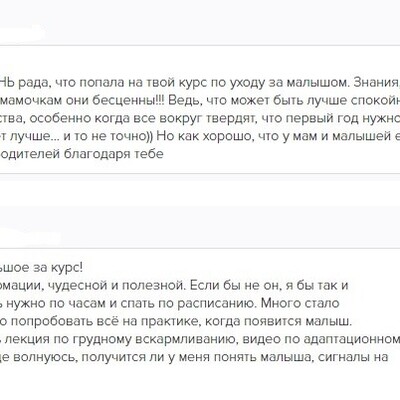Click the phrase "одителей благодаря тебе"
The height and width of the screenshot is (400, 400).
coord(82,154)
